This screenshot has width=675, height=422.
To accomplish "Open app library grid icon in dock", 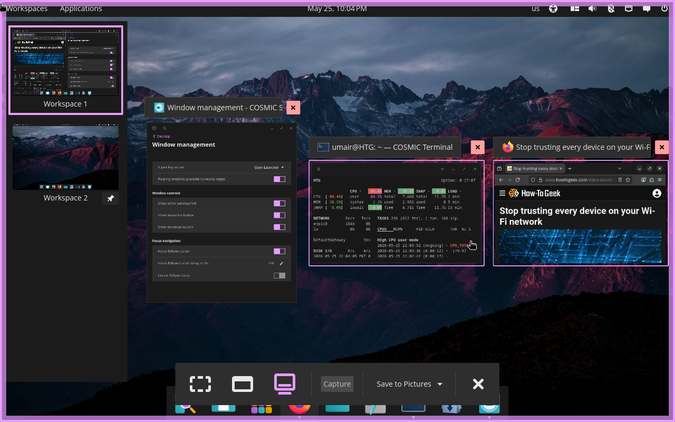I will pyautogui.click(x=261, y=408).
